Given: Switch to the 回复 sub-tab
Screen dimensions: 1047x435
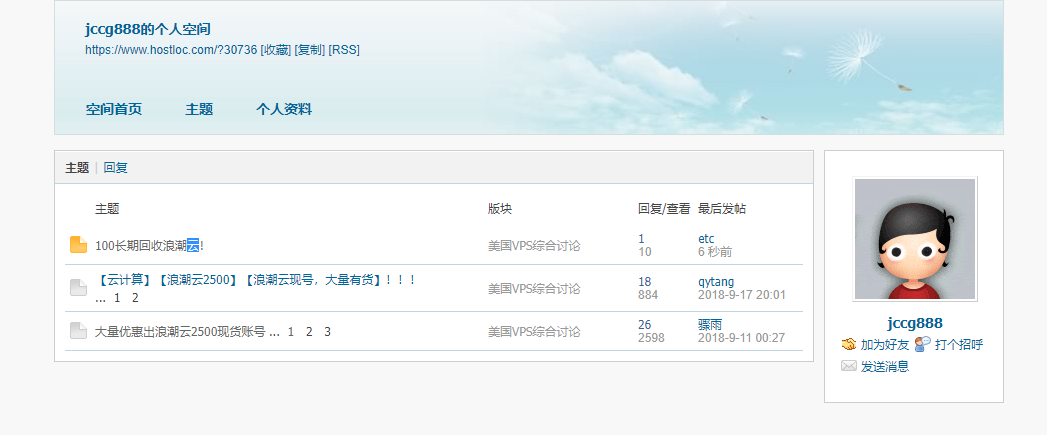Looking at the screenshot, I should (116, 168).
